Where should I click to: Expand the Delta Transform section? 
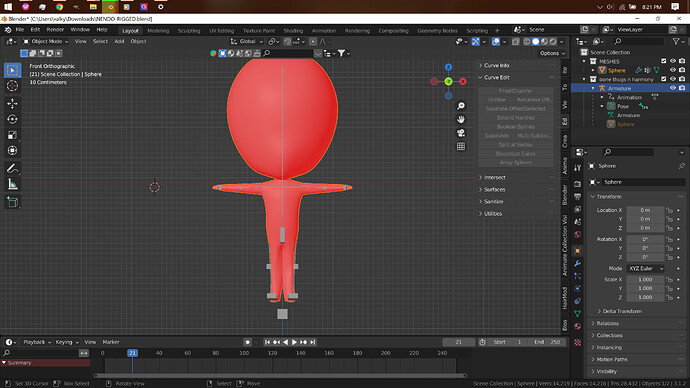coord(622,311)
